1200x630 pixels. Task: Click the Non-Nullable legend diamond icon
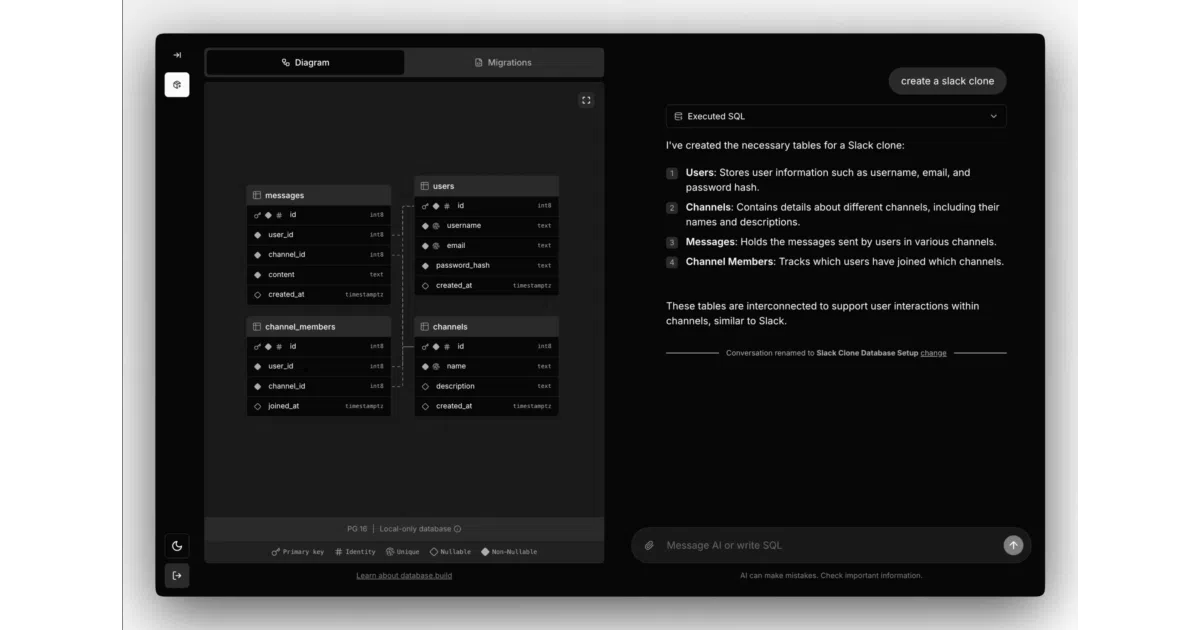[x=485, y=552]
